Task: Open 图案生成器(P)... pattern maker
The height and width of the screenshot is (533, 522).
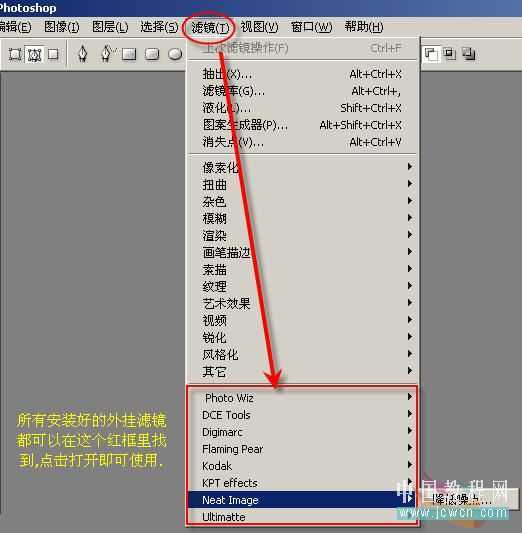Action: pyautogui.click(x=302, y=125)
